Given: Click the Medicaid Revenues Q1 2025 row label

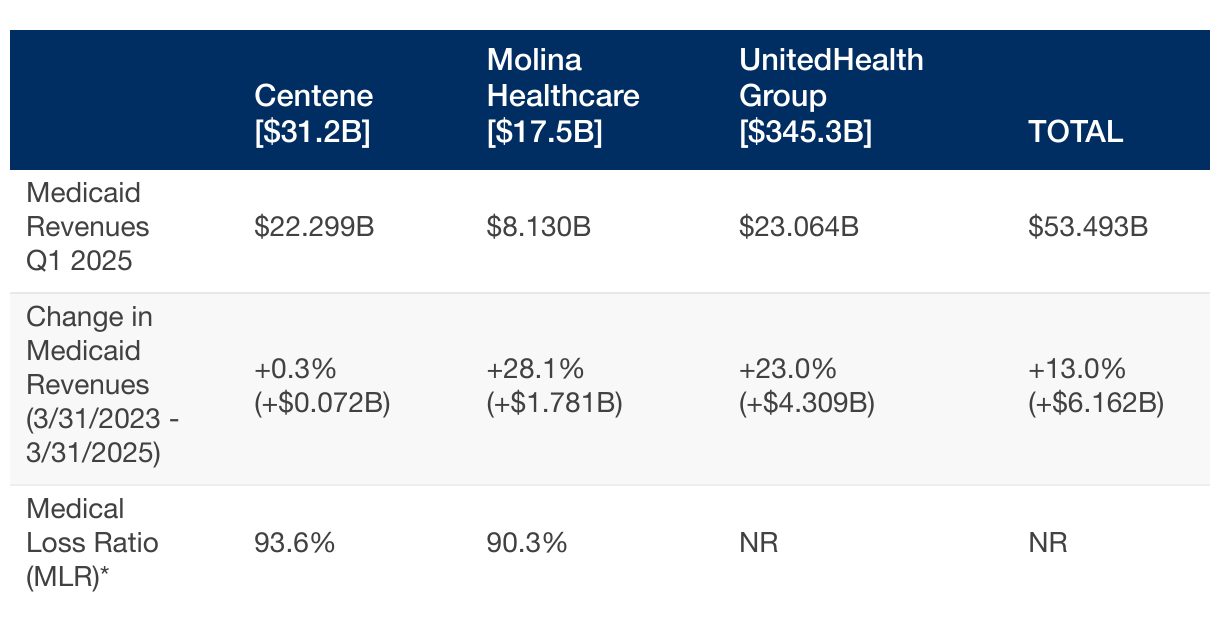Looking at the screenshot, I should 87,227.
